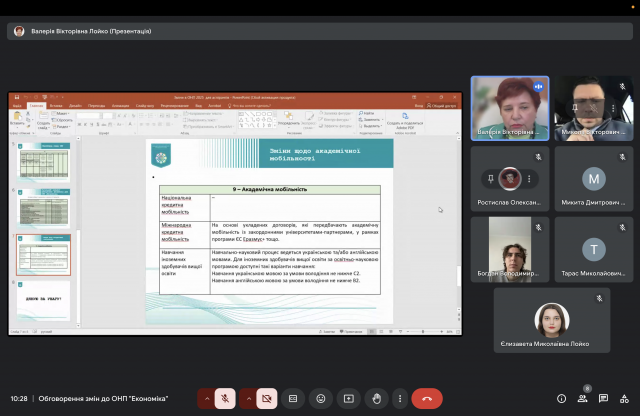This screenshot has width=640, height=416.
Task: Switch to the Дизайн ribbon tab
Action: coord(75,104)
